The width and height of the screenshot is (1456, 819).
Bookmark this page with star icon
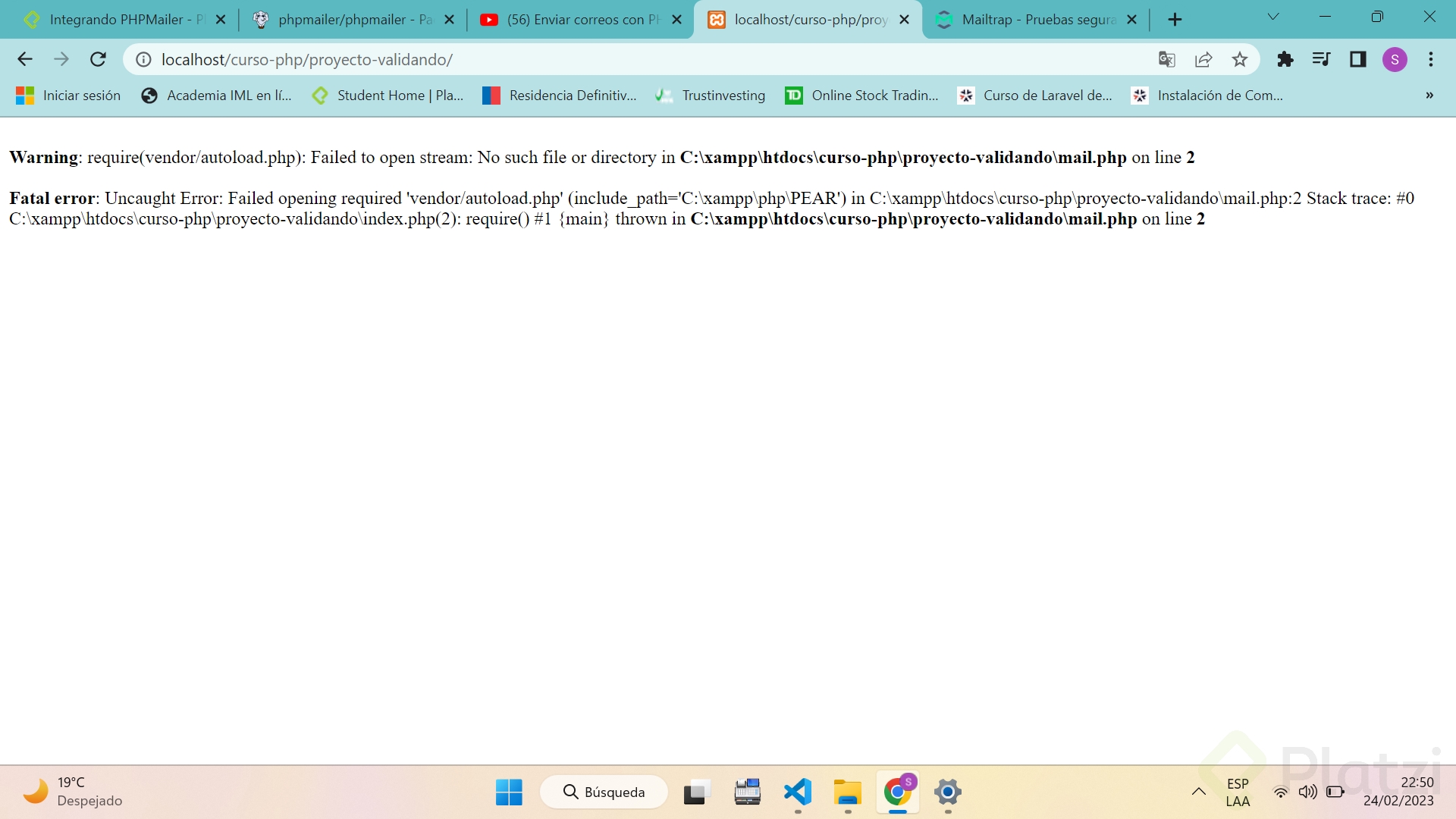pos(1239,59)
